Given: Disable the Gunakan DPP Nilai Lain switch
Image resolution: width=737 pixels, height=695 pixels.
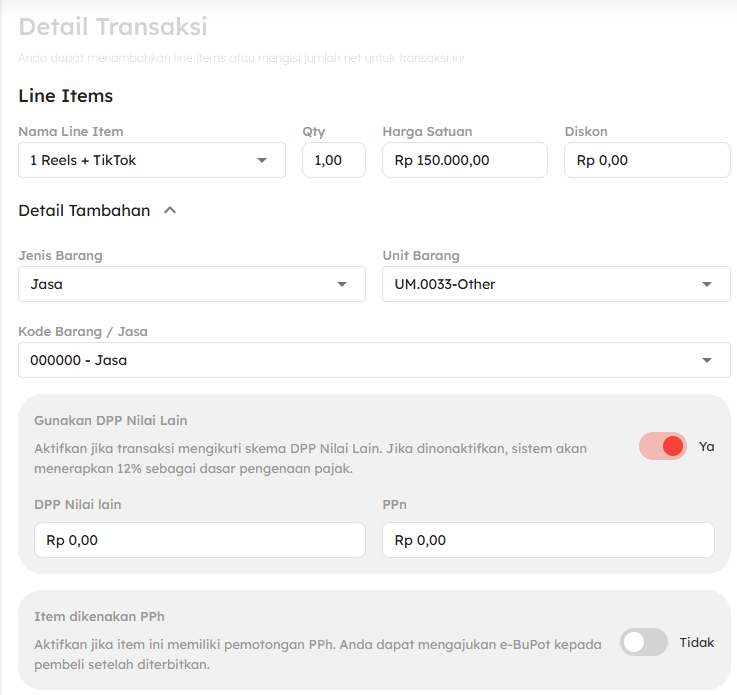Looking at the screenshot, I should point(663,446).
